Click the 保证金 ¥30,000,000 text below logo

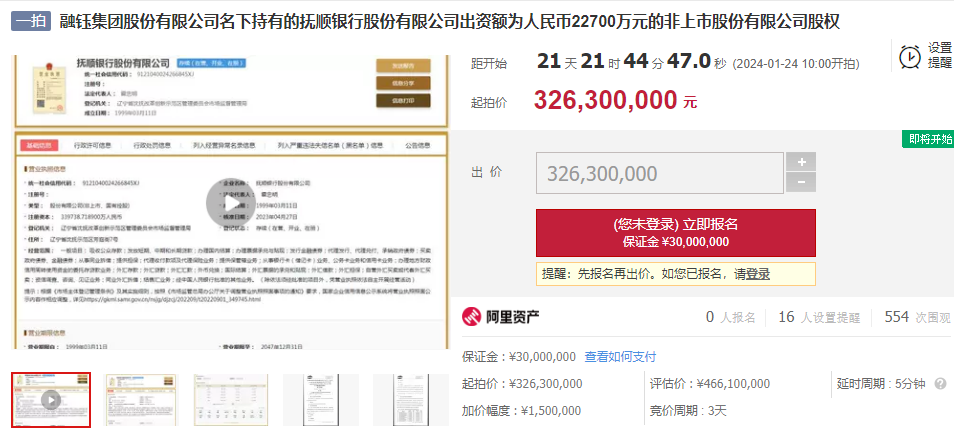coord(519,357)
